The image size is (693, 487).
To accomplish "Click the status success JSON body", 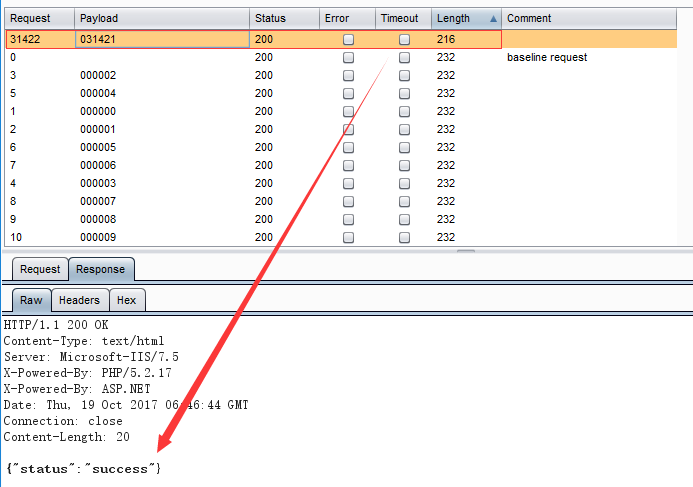I will coord(84,469).
